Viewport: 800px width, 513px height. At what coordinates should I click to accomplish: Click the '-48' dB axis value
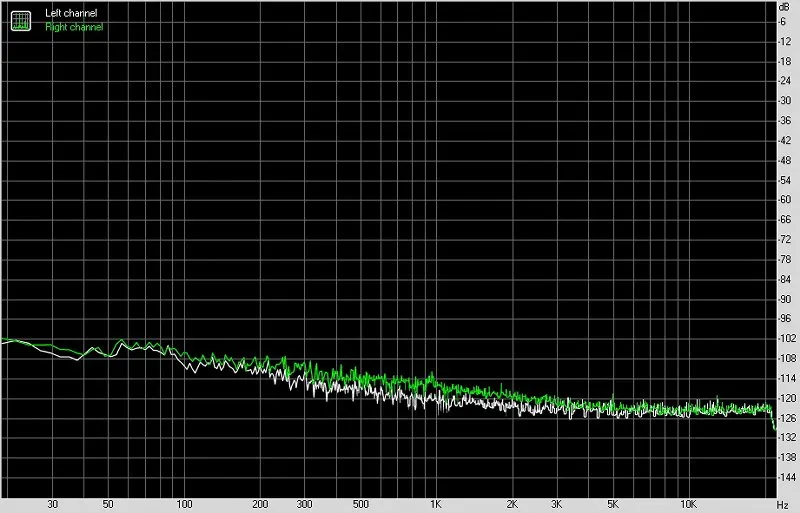785,160
